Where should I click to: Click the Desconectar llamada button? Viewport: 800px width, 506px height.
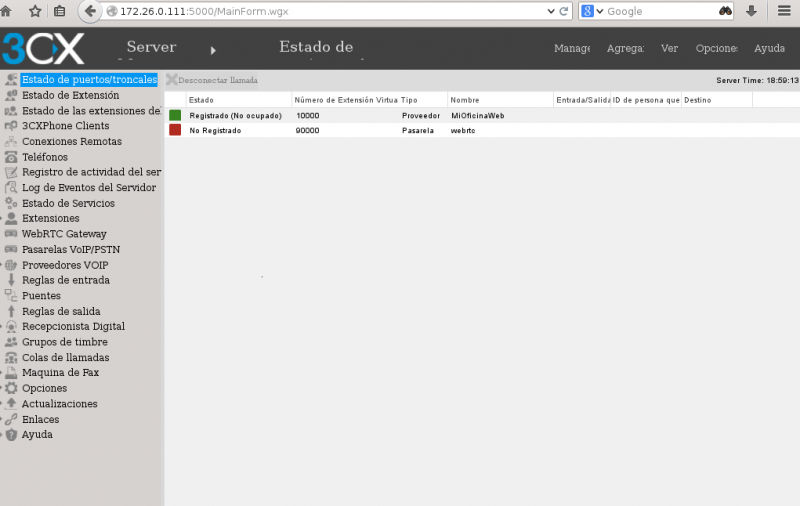(x=212, y=80)
